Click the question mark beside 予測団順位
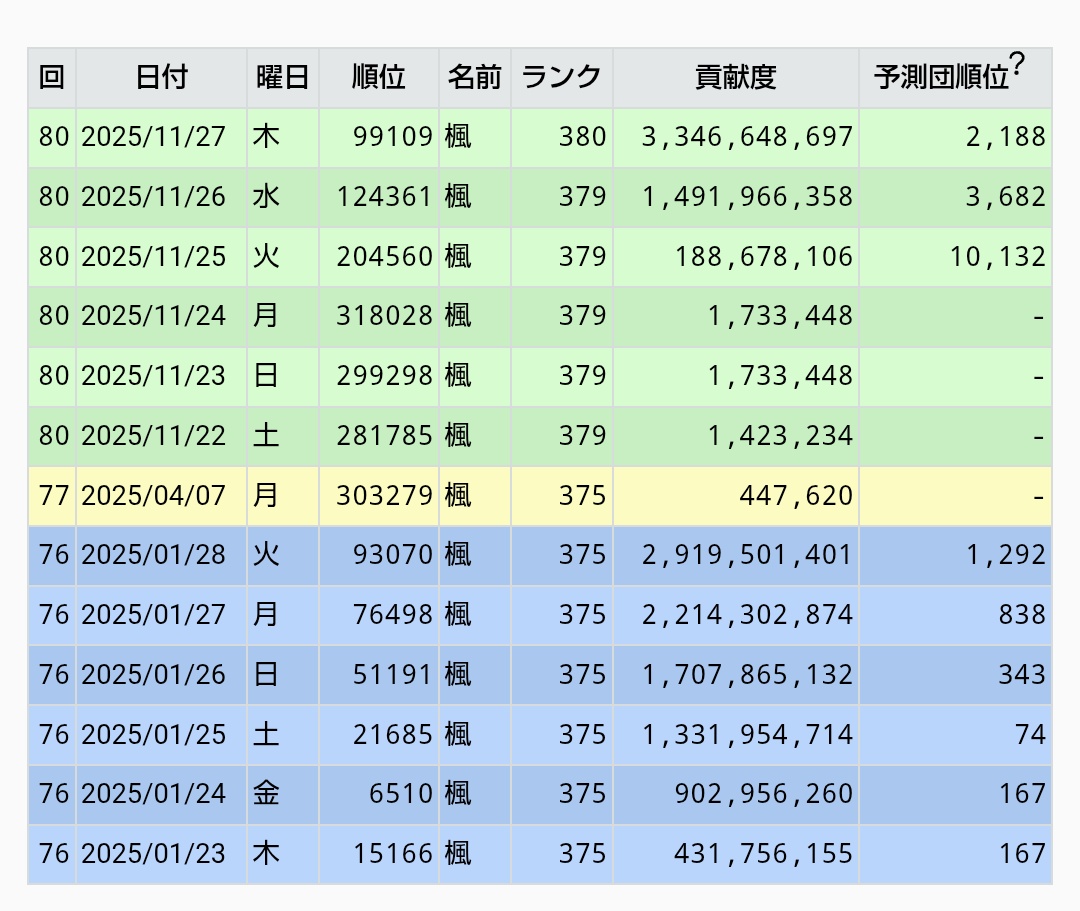 click(1017, 64)
